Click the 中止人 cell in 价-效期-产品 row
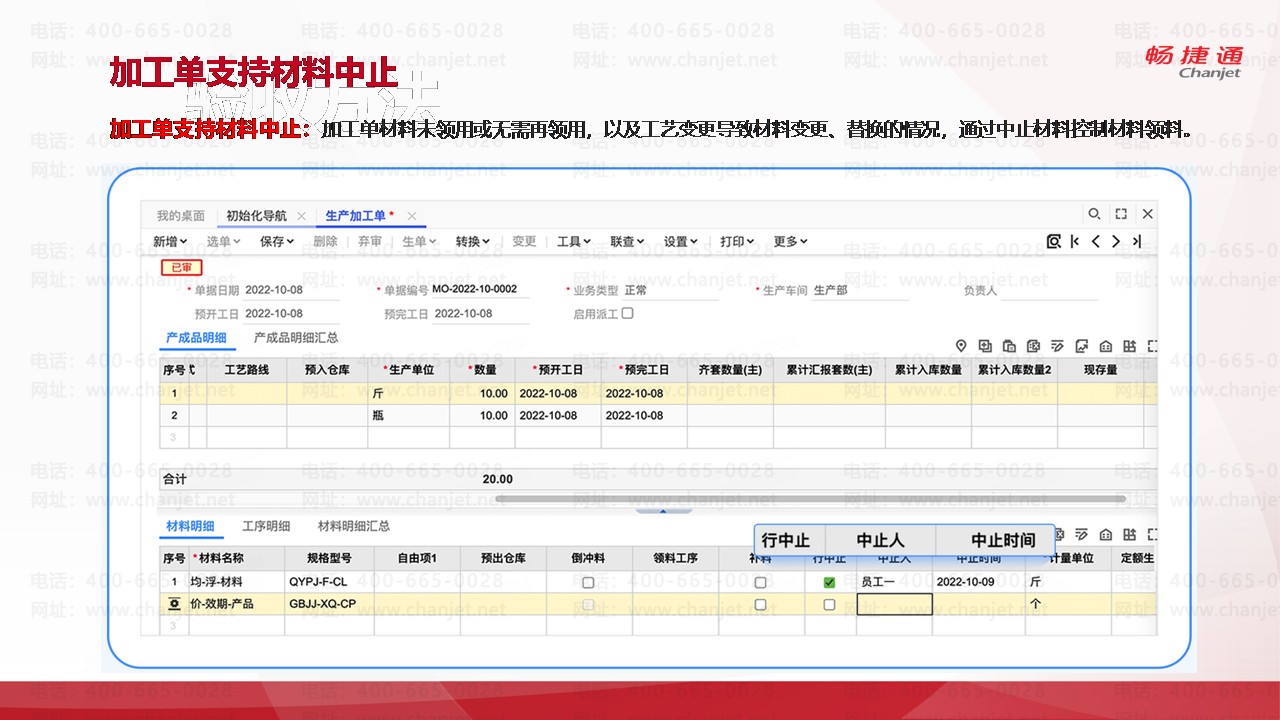This screenshot has height=720, width=1280. pos(895,604)
